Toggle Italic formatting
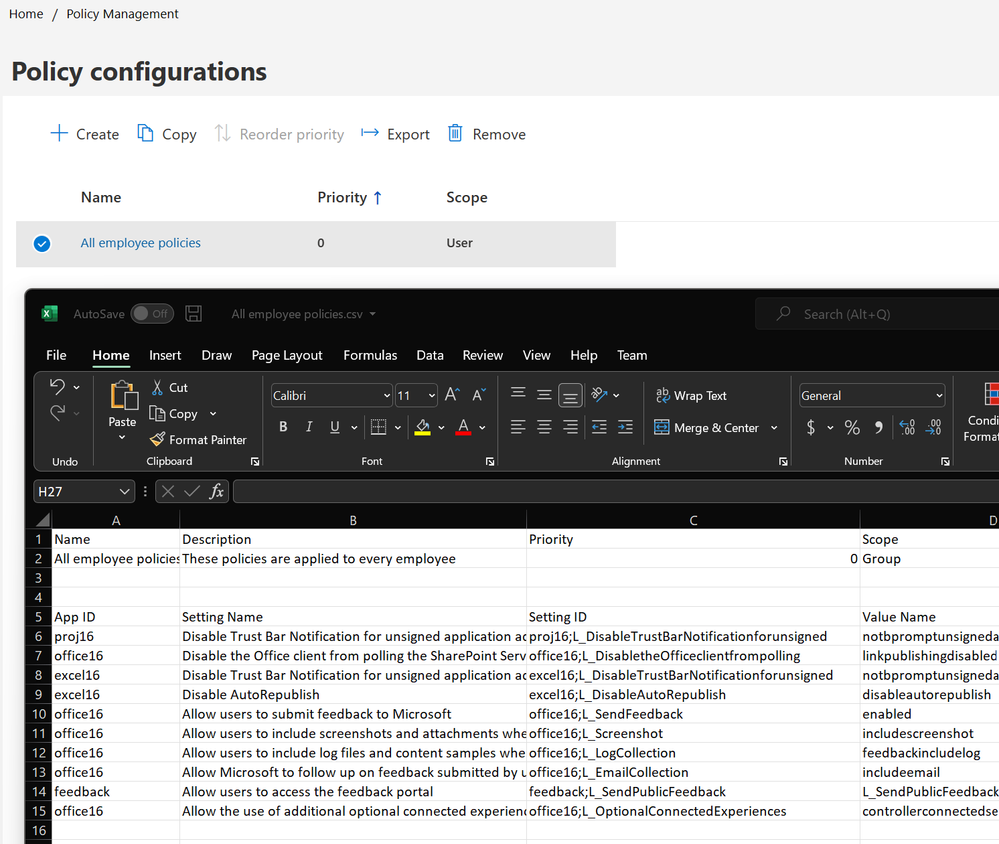Viewport: 999px width, 844px height. tap(309, 427)
